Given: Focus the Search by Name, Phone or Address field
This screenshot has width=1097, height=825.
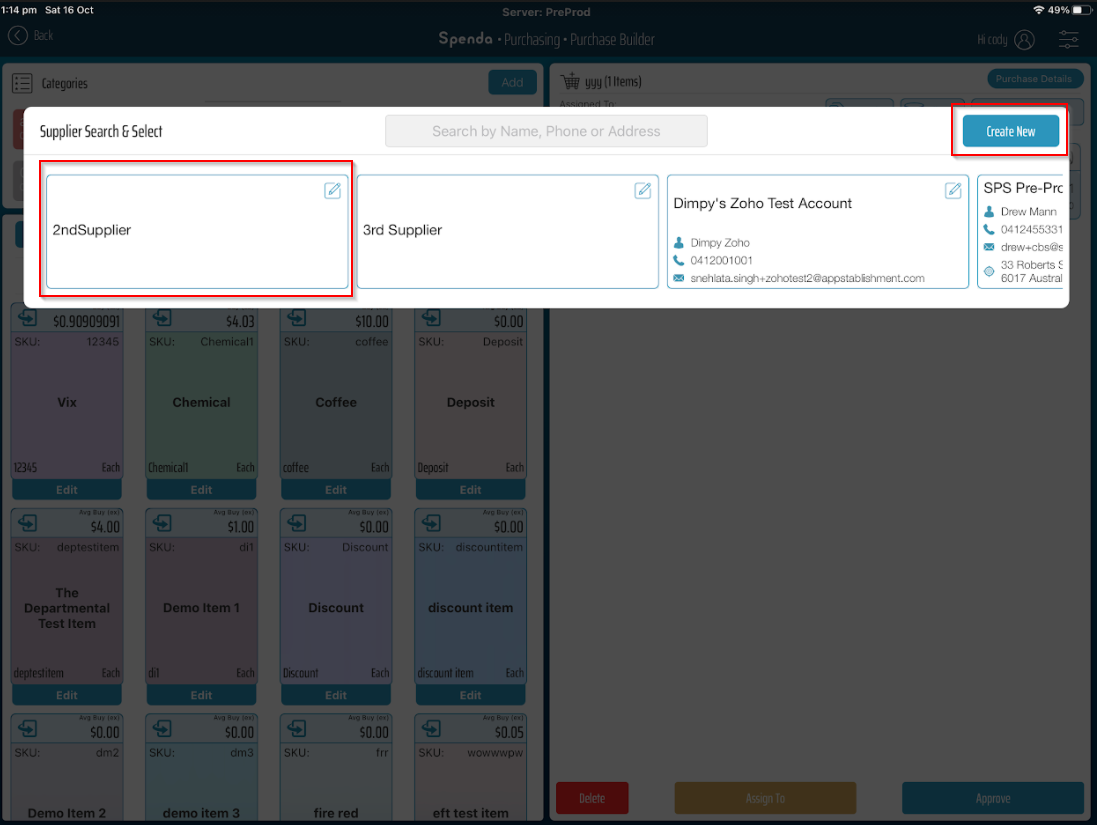Looking at the screenshot, I should coord(546,131).
